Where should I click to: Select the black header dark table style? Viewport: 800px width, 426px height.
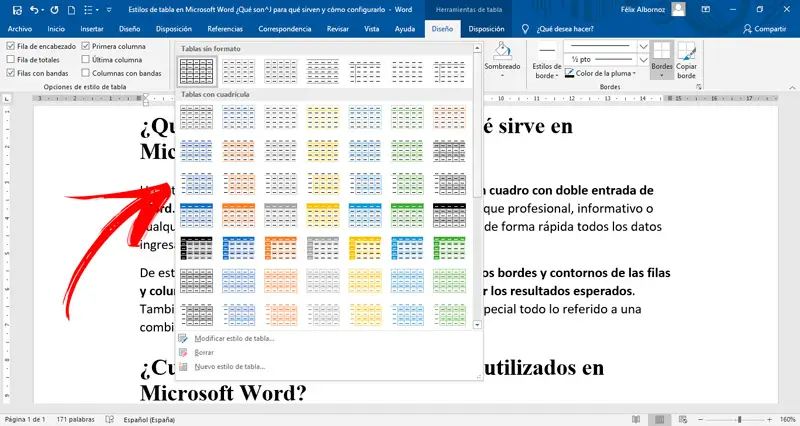pyautogui.click(x=449, y=215)
